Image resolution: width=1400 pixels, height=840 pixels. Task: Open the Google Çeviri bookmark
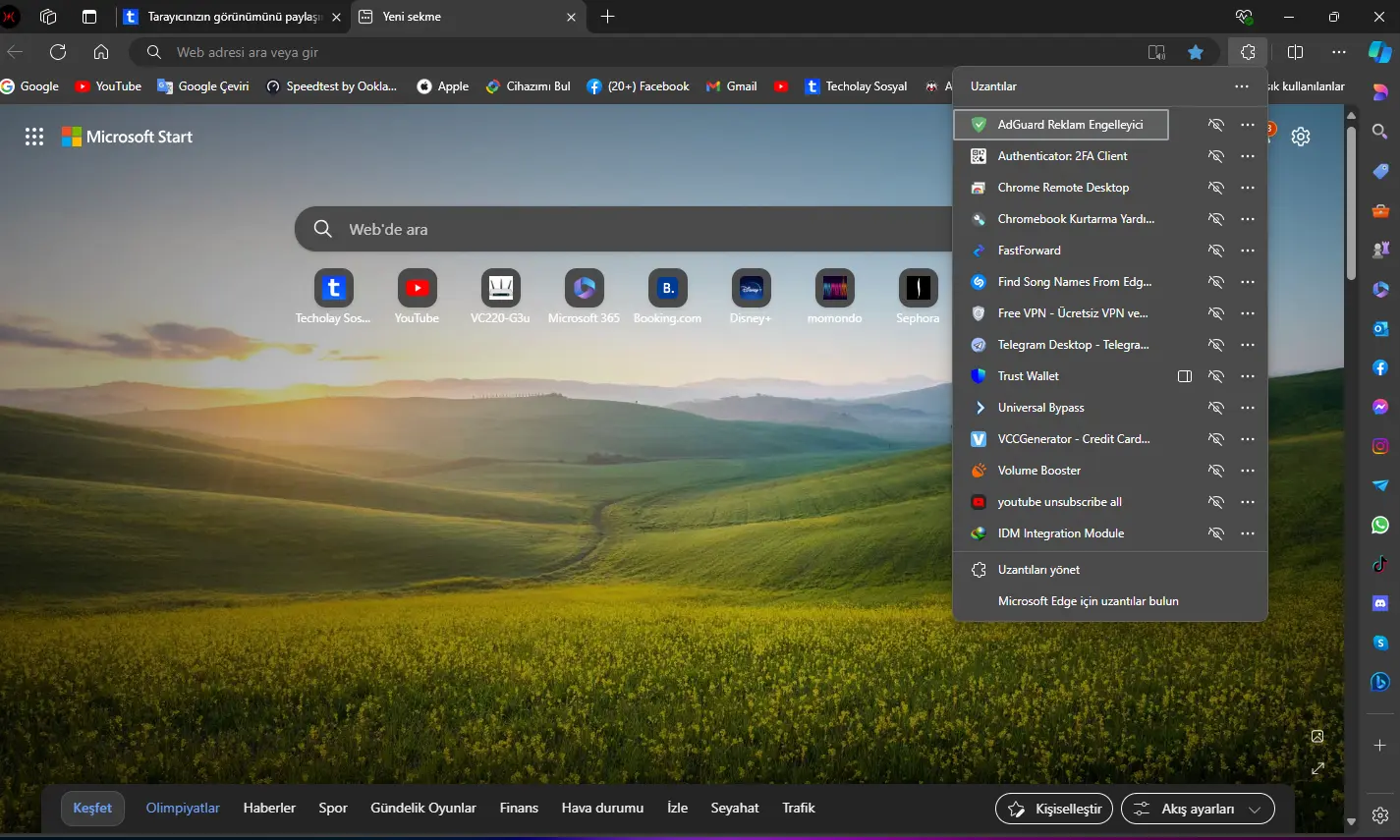pyautogui.click(x=203, y=86)
